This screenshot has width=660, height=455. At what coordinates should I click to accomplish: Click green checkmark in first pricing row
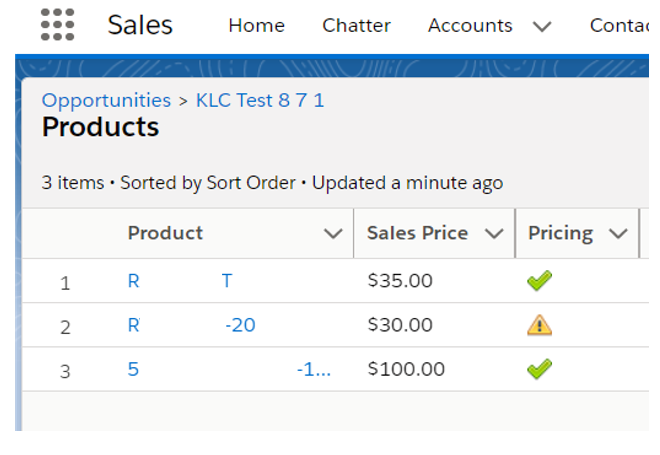pyautogui.click(x=539, y=282)
